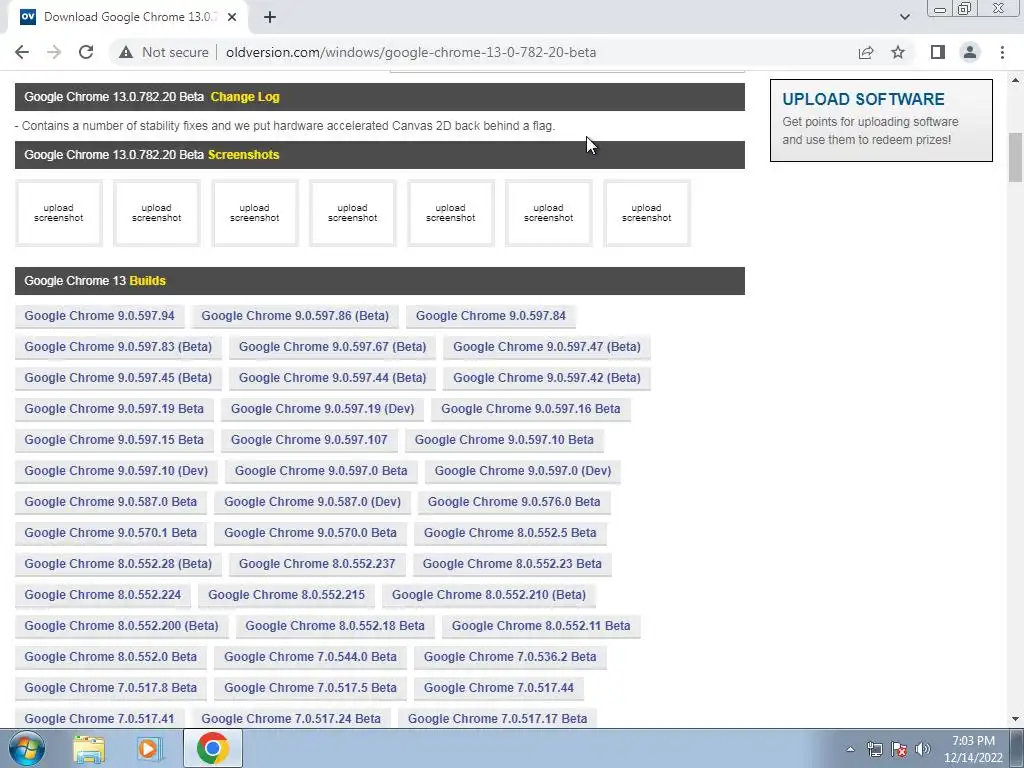
Task: Open Google Chrome 9.0.597.19 (Dev) build
Action: tap(323, 409)
